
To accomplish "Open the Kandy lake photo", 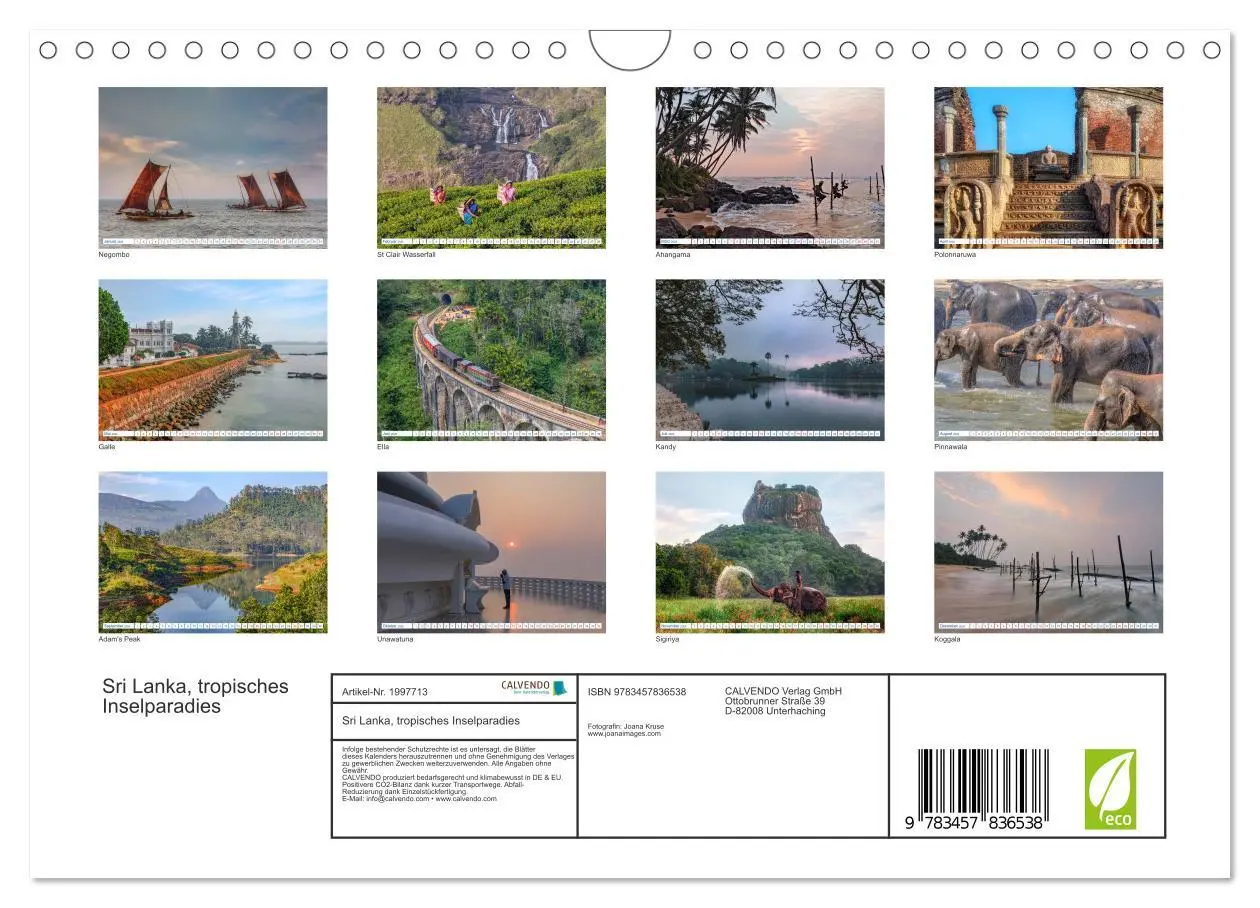I will [x=770, y=360].
